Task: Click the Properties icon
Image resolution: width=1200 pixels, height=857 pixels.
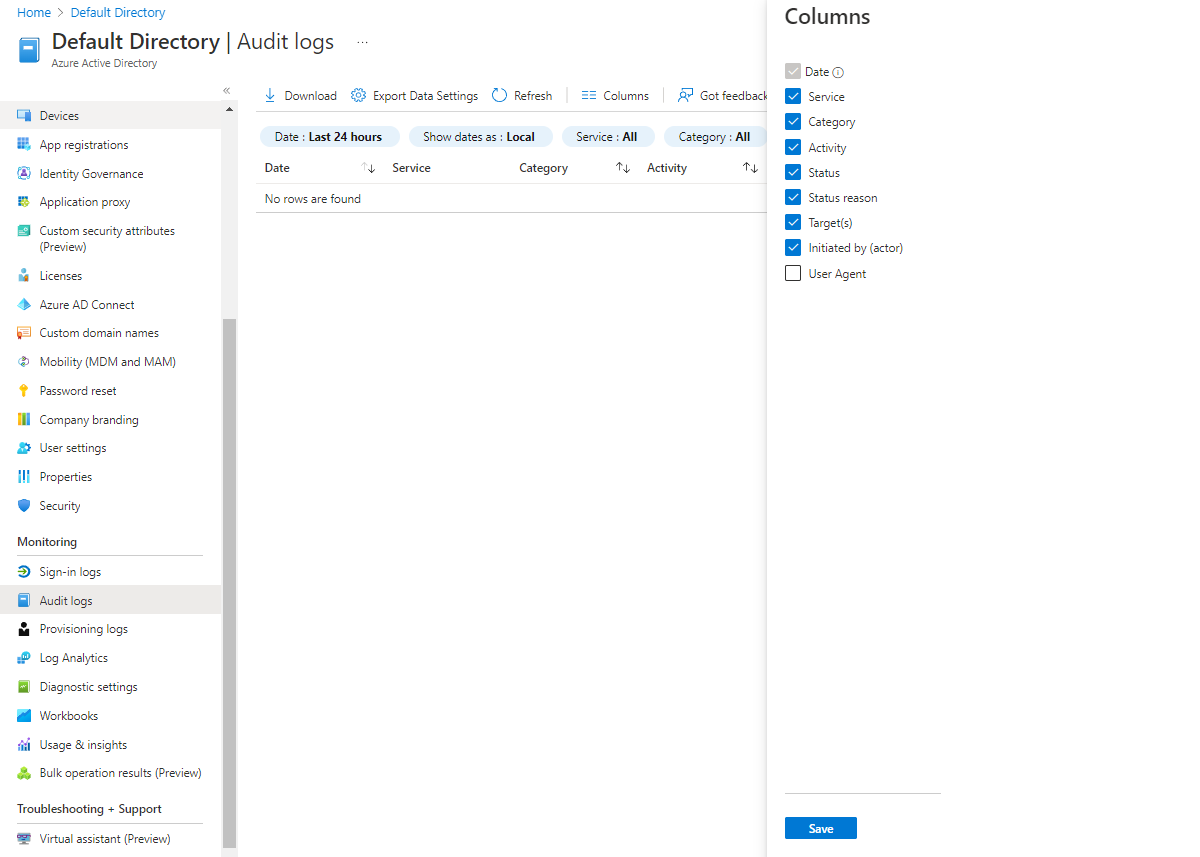Action: [24, 477]
